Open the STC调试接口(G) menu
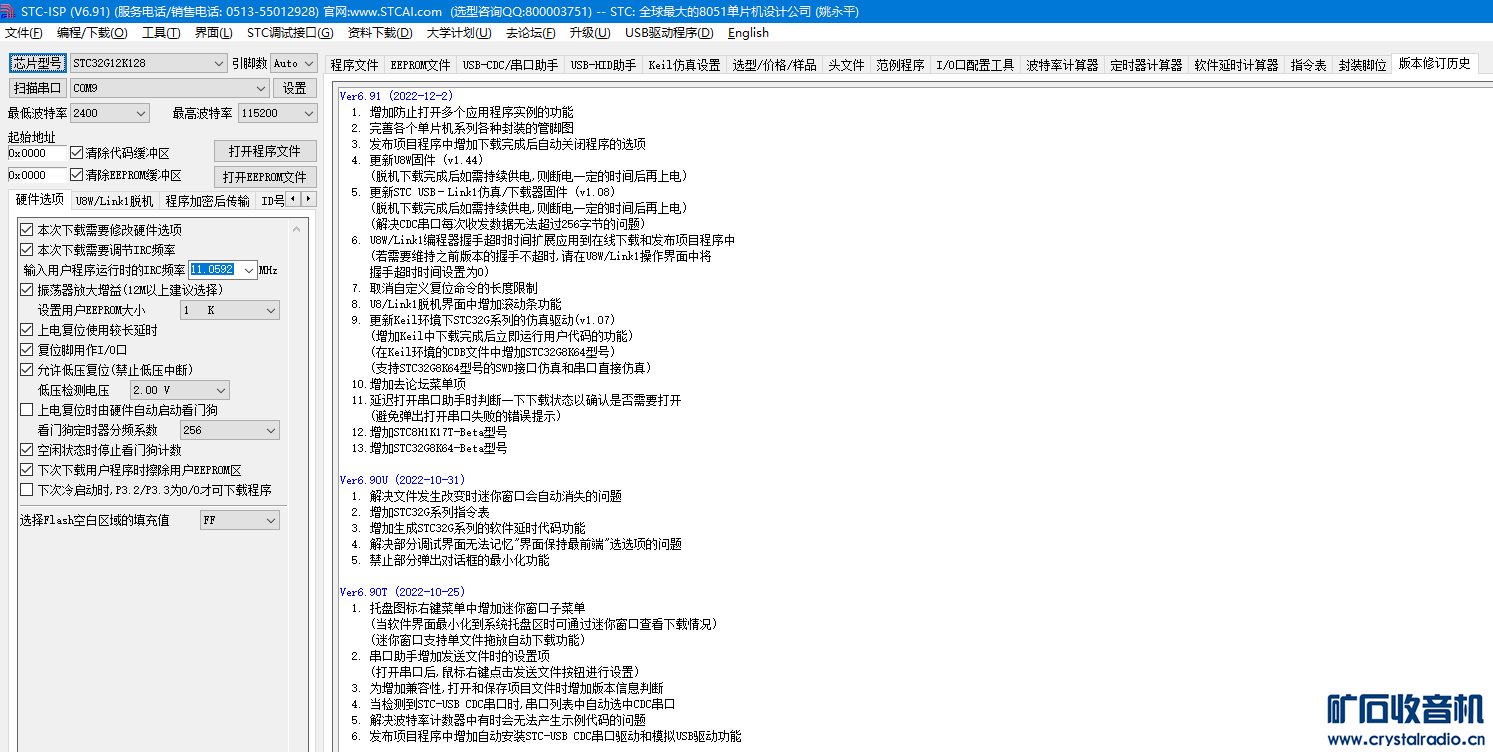 [290, 33]
